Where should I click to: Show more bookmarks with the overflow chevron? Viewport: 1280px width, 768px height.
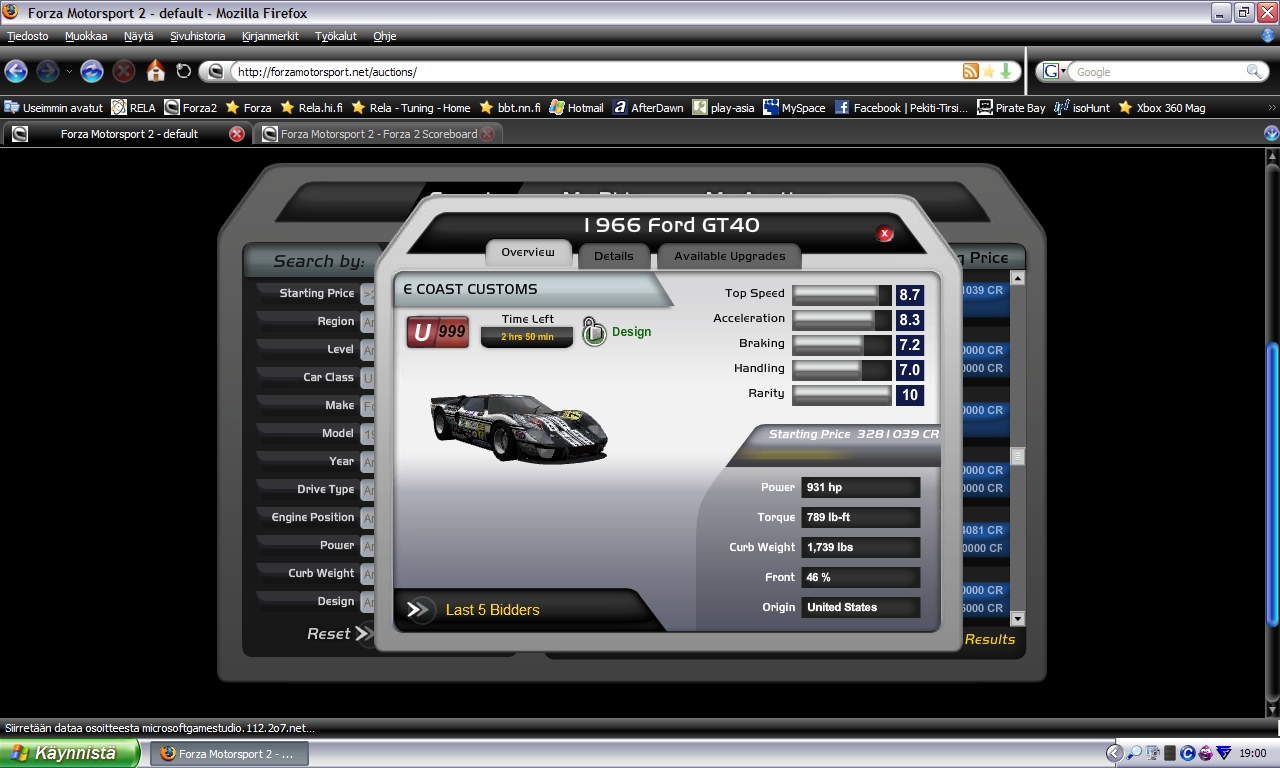pos(1271,107)
